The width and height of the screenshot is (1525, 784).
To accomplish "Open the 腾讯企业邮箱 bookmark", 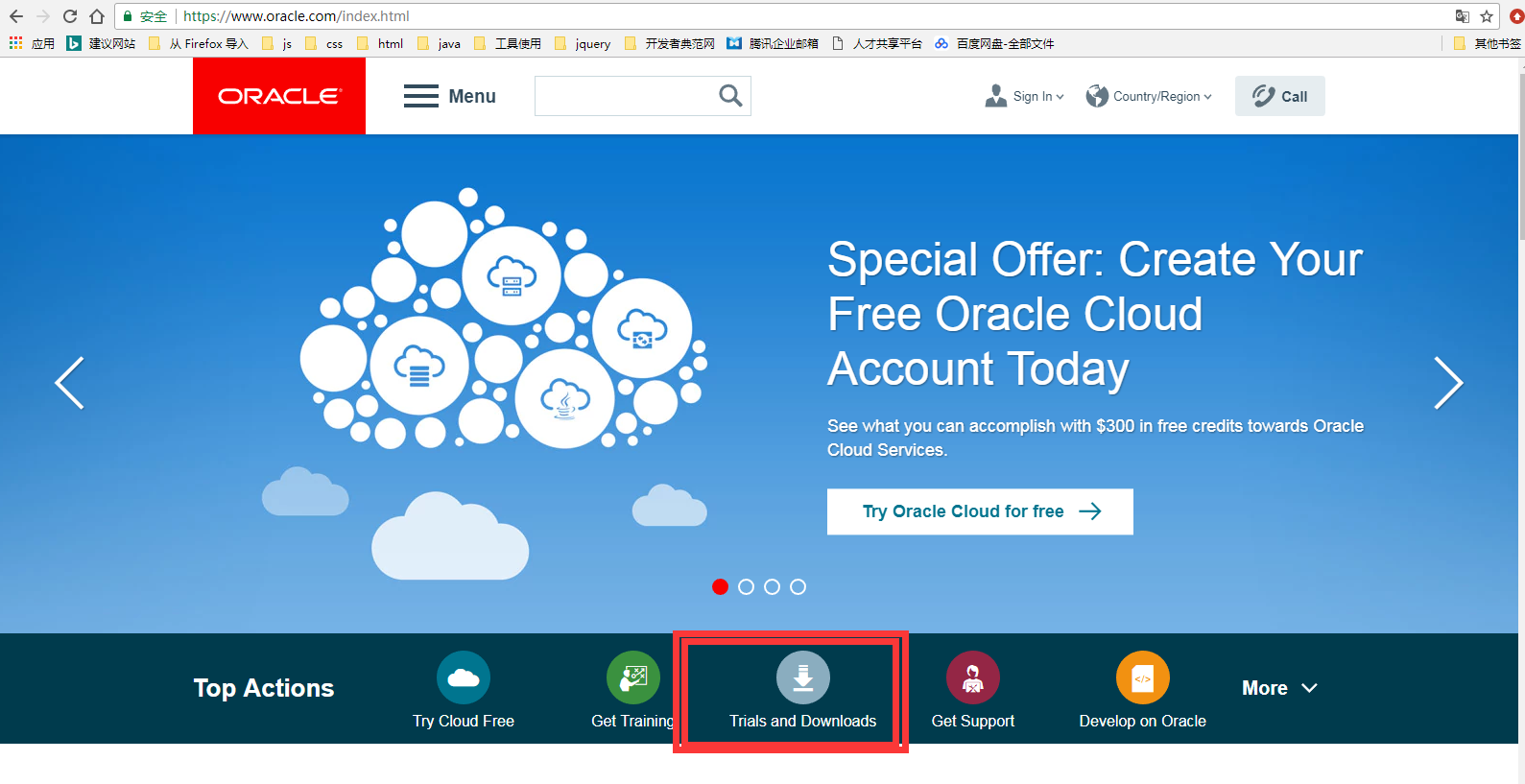I will 773,43.
